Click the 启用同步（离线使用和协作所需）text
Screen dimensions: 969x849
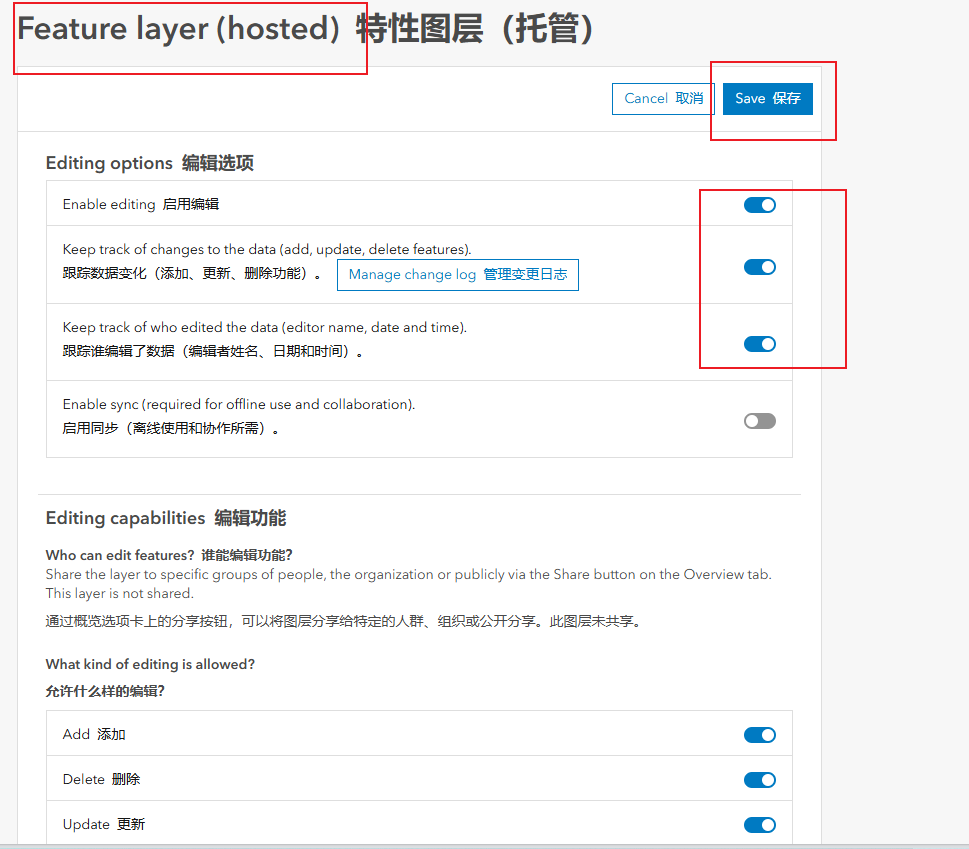point(171,428)
